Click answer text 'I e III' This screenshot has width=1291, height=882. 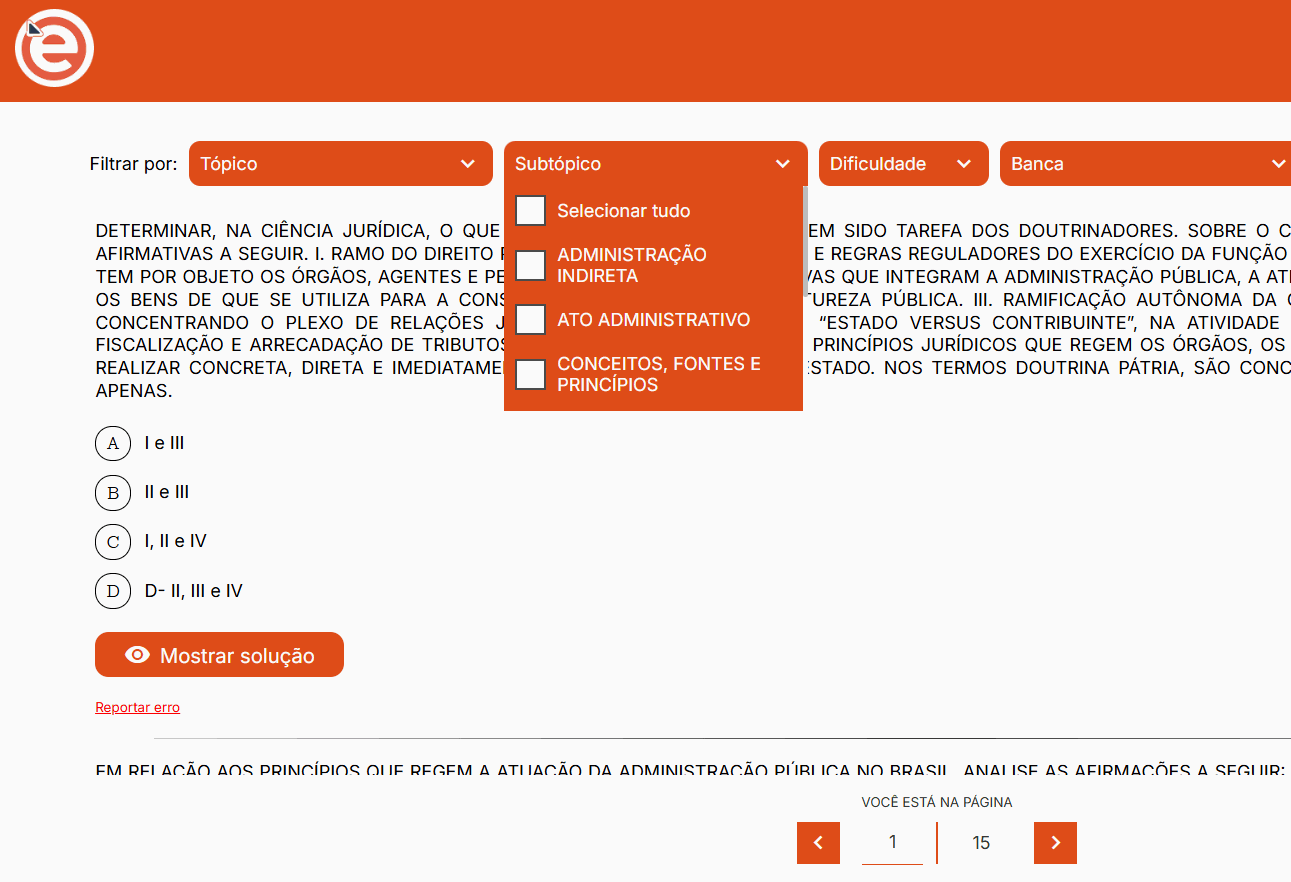(164, 443)
